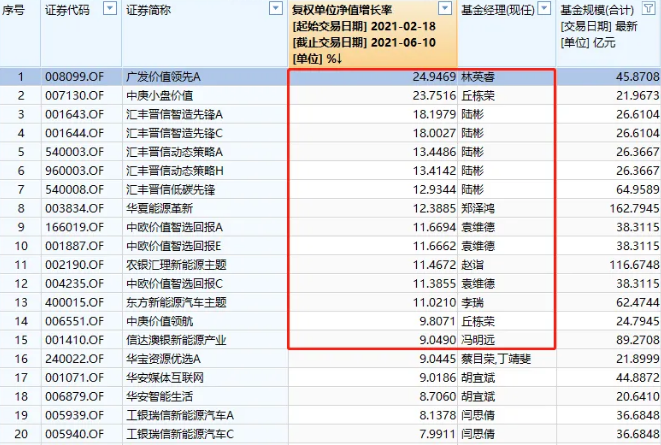Click growth value 9.8071

pyautogui.click(x=438, y=321)
